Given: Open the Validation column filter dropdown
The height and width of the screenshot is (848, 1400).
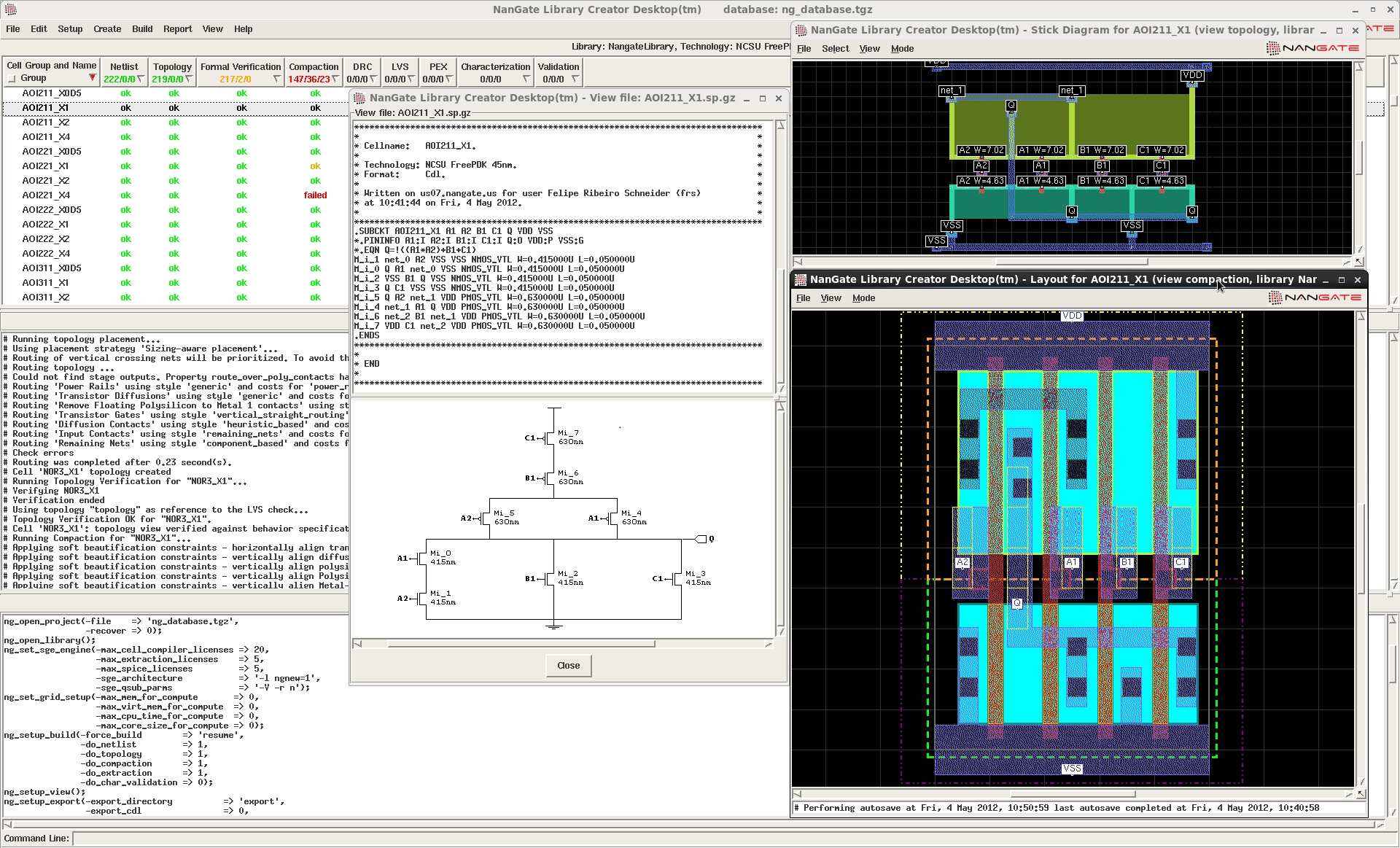Looking at the screenshot, I should coord(575,79).
